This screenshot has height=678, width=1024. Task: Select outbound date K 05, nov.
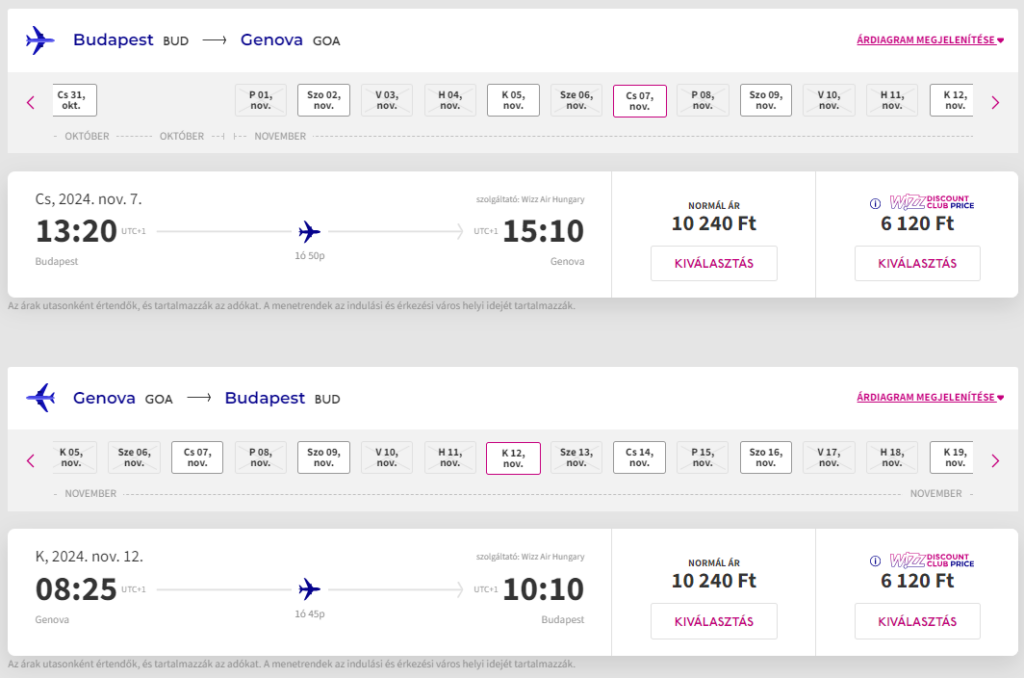(x=513, y=100)
